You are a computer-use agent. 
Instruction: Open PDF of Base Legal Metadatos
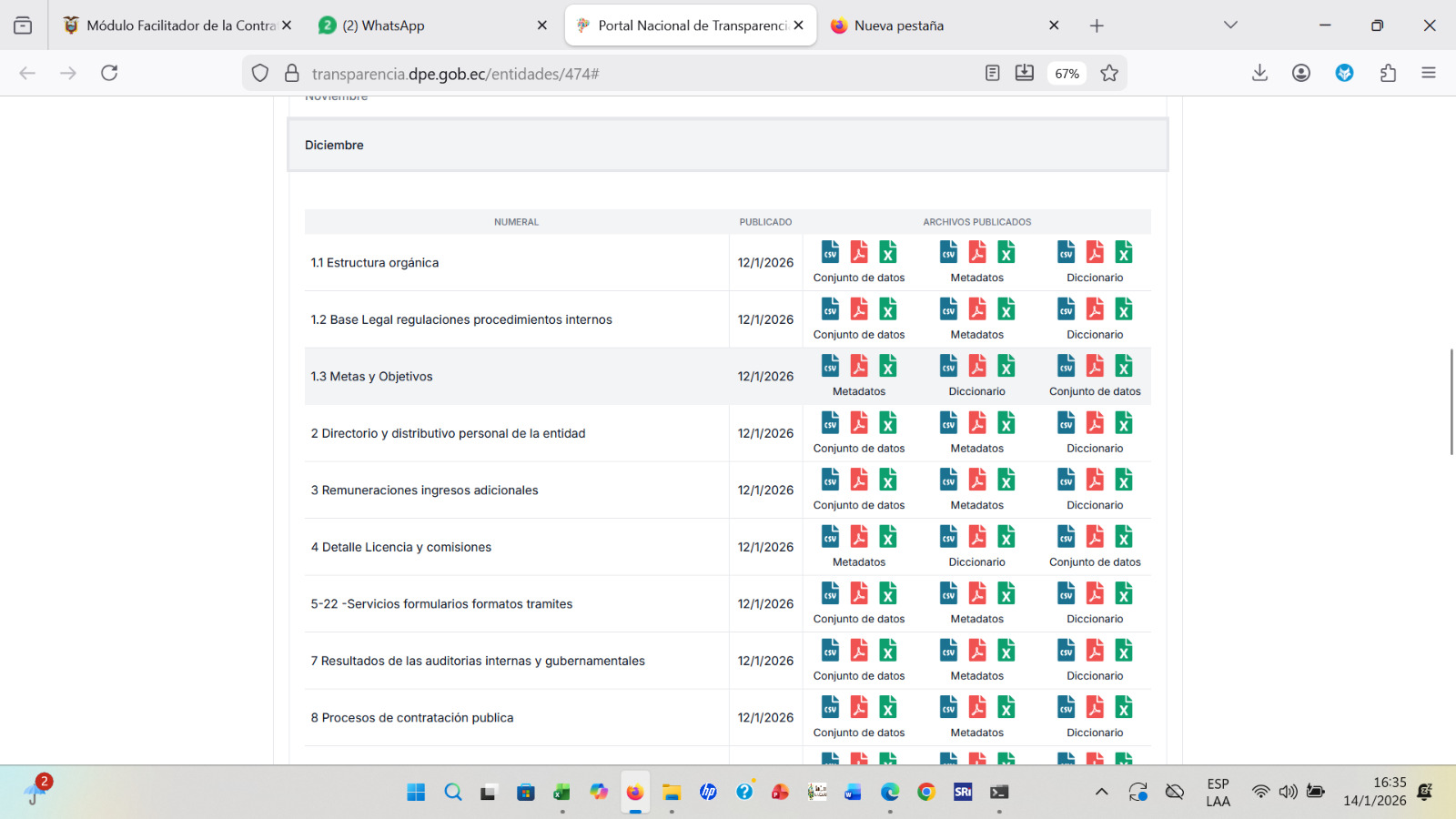coord(977,309)
